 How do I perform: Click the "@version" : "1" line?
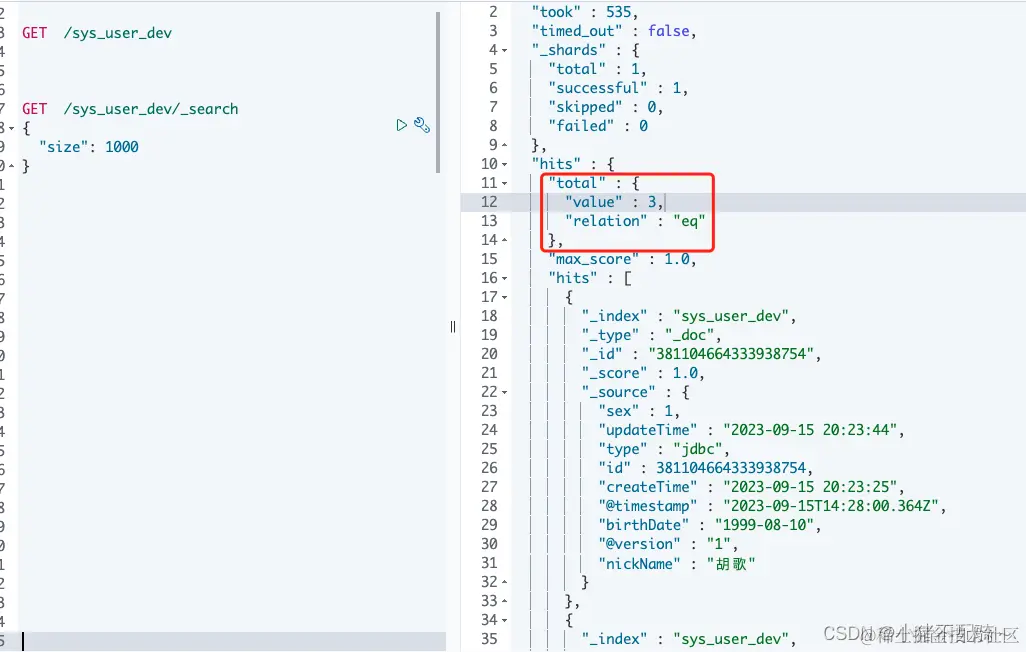coord(667,544)
